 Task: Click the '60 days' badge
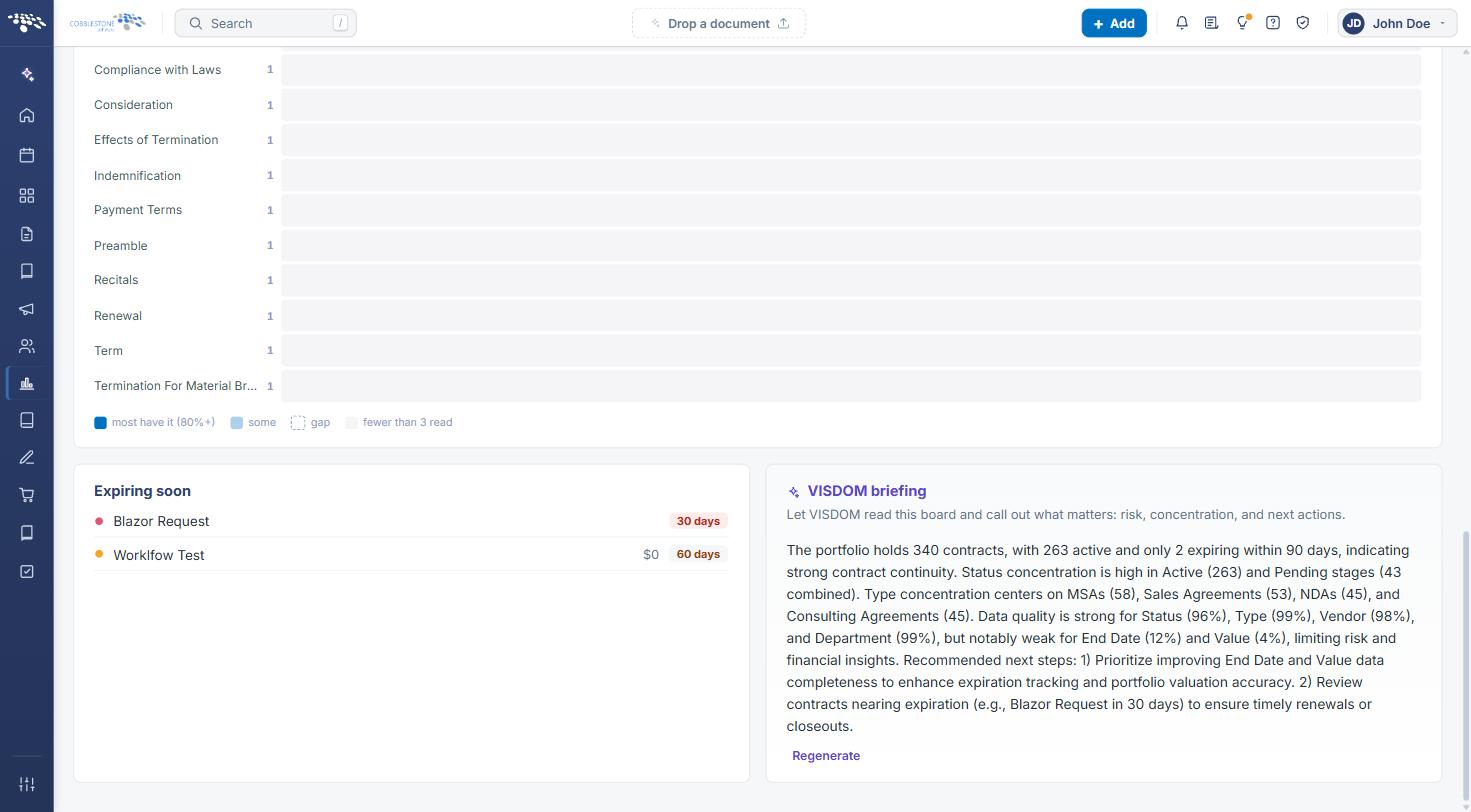click(698, 554)
